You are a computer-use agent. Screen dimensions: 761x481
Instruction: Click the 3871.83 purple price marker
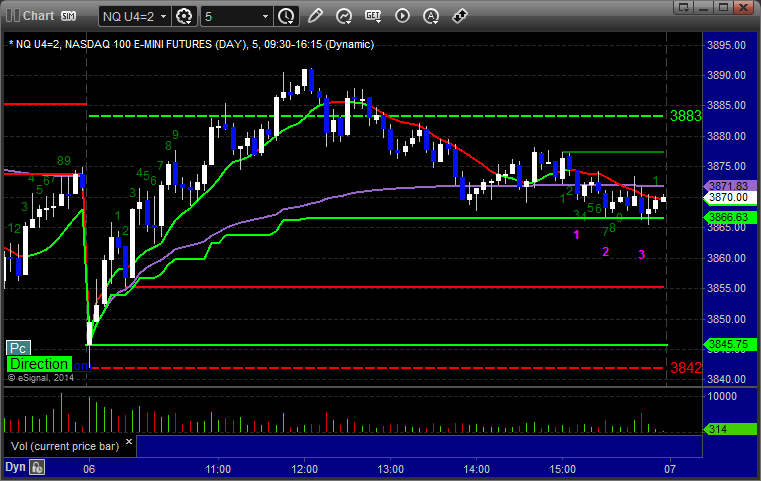pyautogui.click(x=729, y=186)
